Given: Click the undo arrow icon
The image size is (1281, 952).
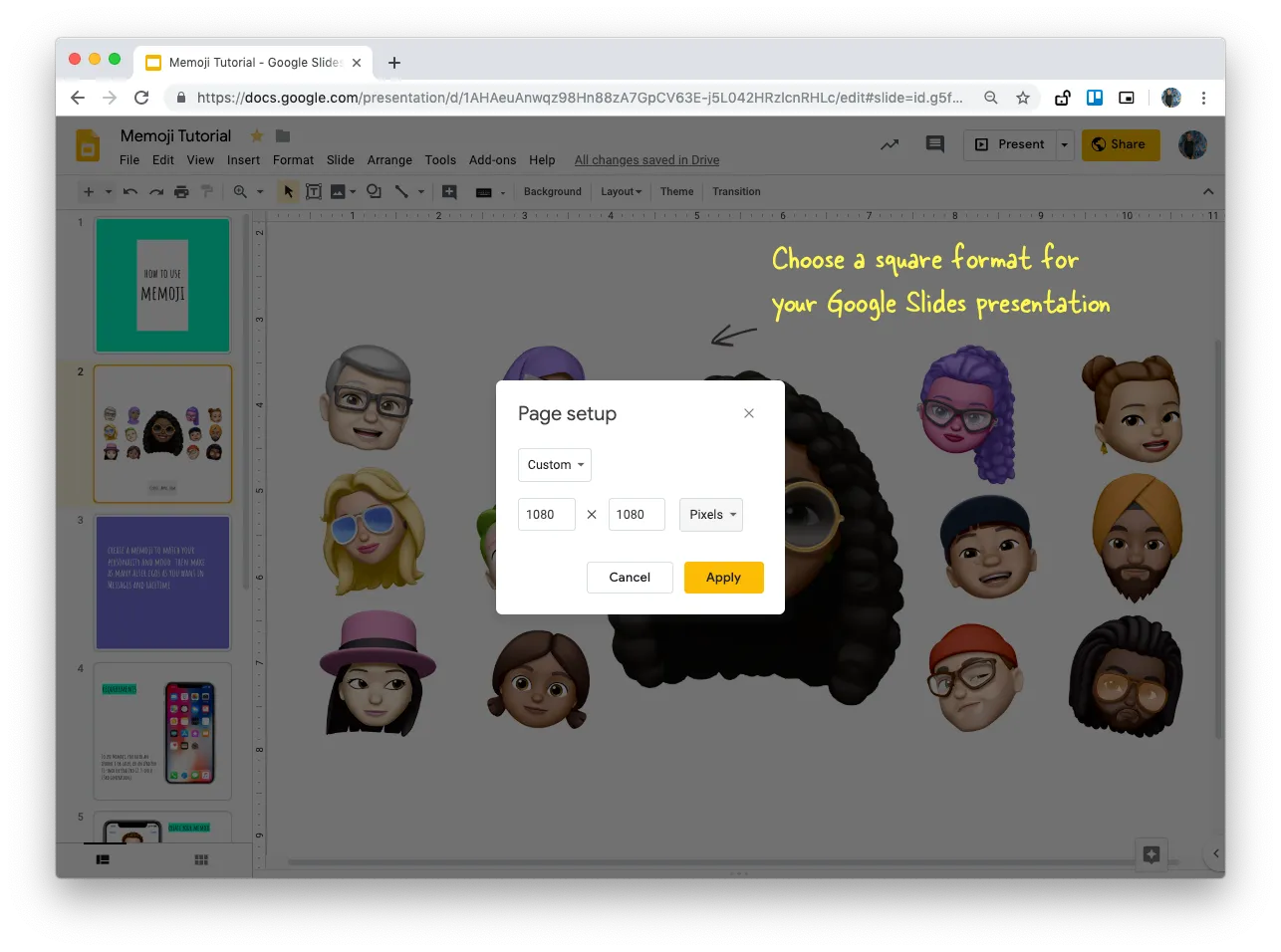Looking at the screenshot, I should coord(130,191).
